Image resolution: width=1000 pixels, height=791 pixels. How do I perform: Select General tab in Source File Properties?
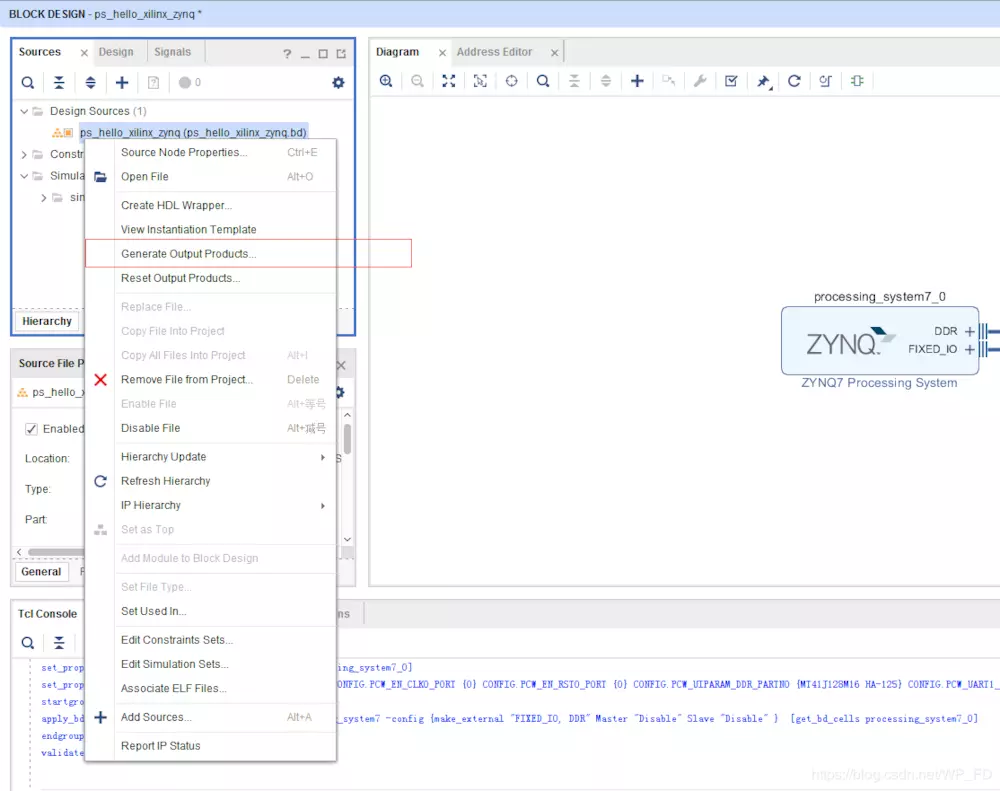(x=41, y=572)
